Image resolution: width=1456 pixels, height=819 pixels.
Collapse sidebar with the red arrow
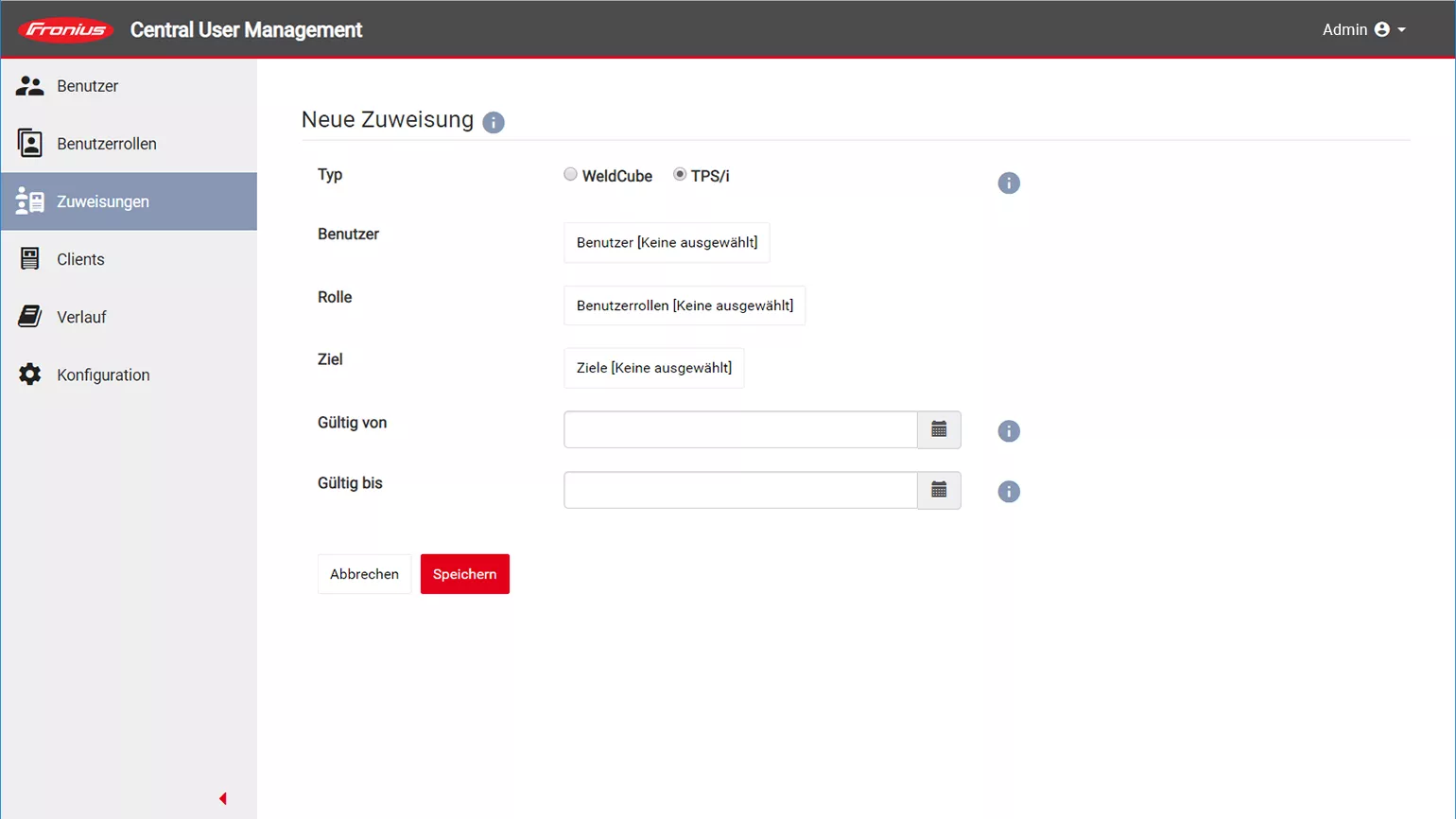tap(223, 799)
